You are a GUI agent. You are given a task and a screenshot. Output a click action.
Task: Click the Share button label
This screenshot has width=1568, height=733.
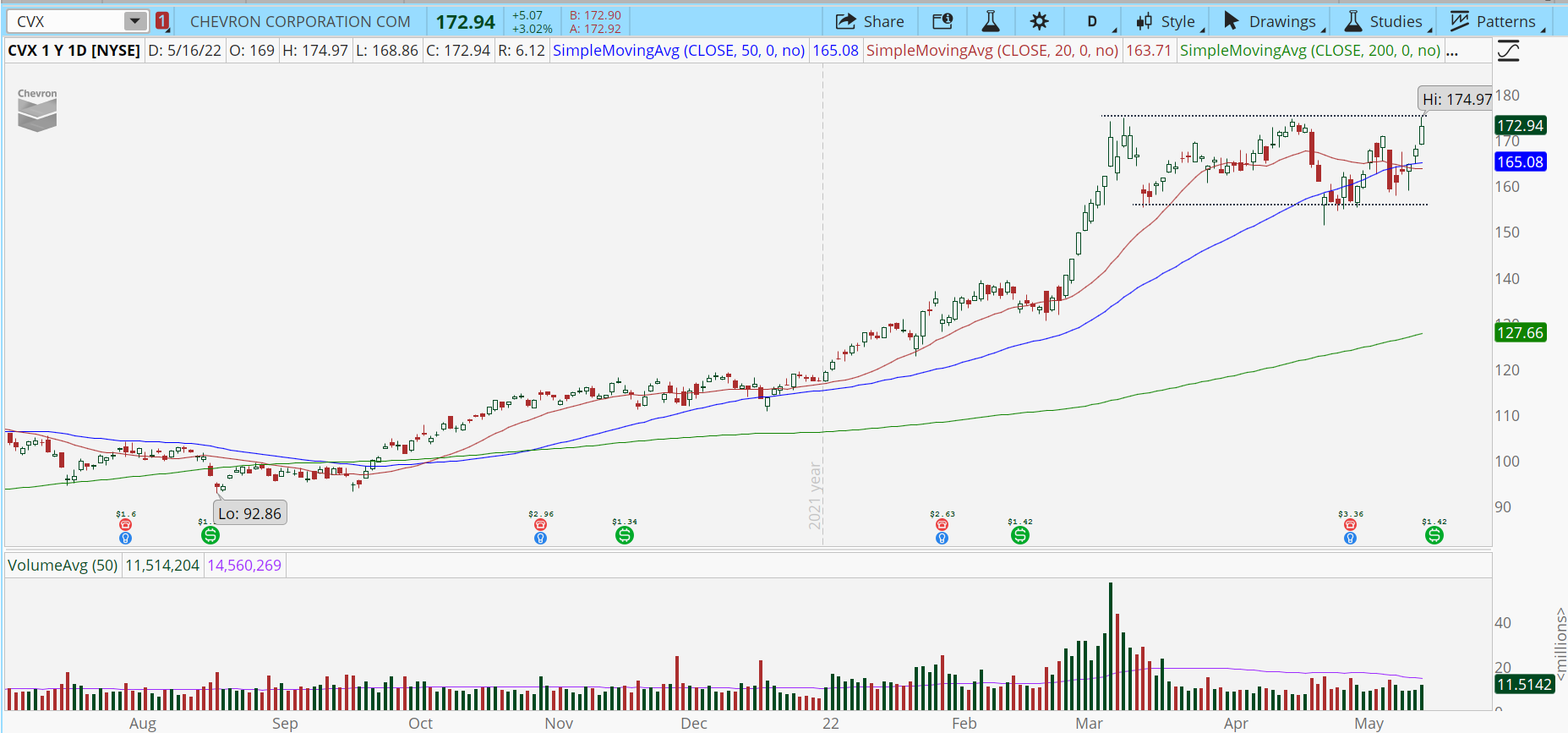tap(884, 21)
